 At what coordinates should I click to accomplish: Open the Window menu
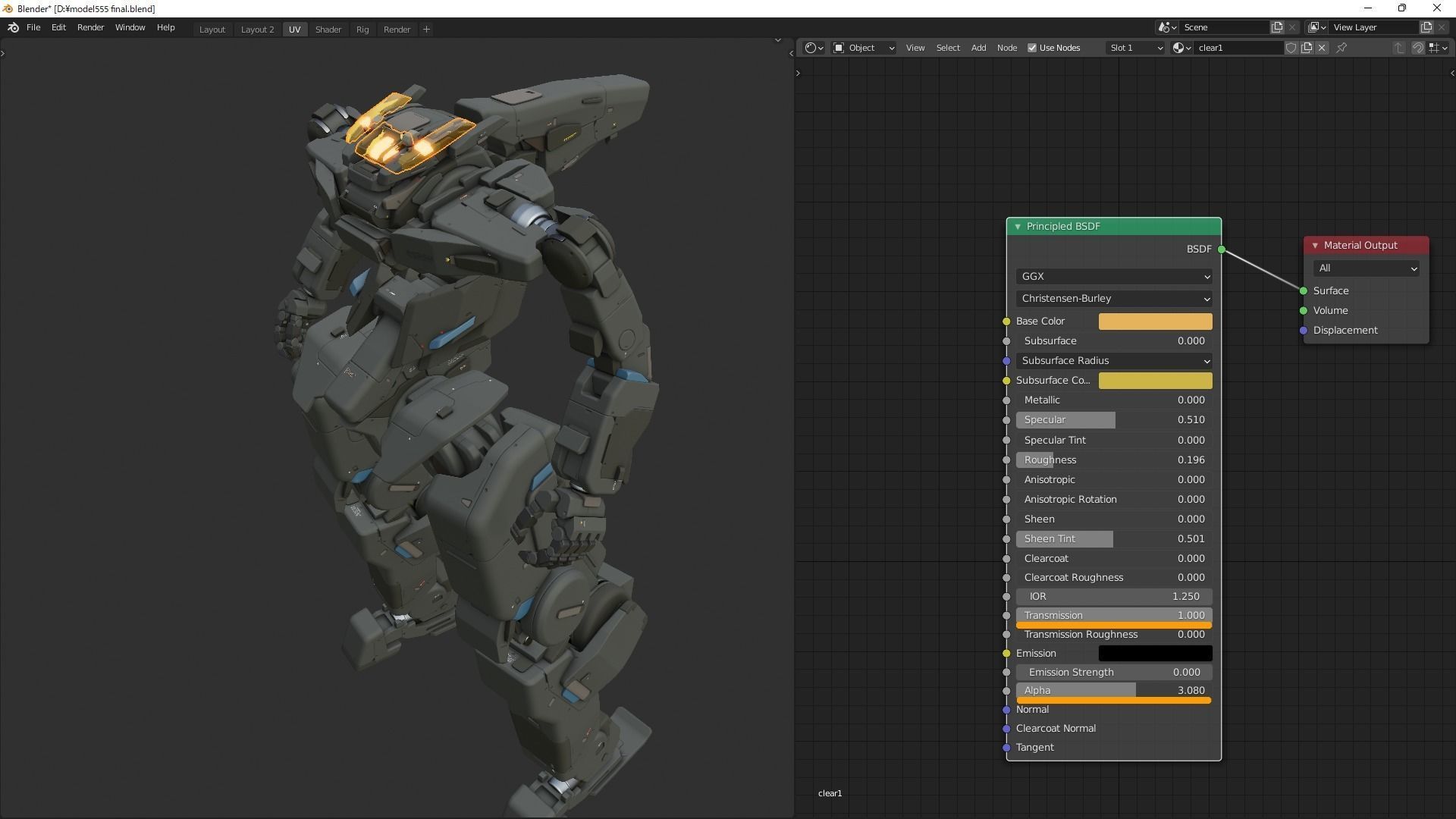point(130,27)
